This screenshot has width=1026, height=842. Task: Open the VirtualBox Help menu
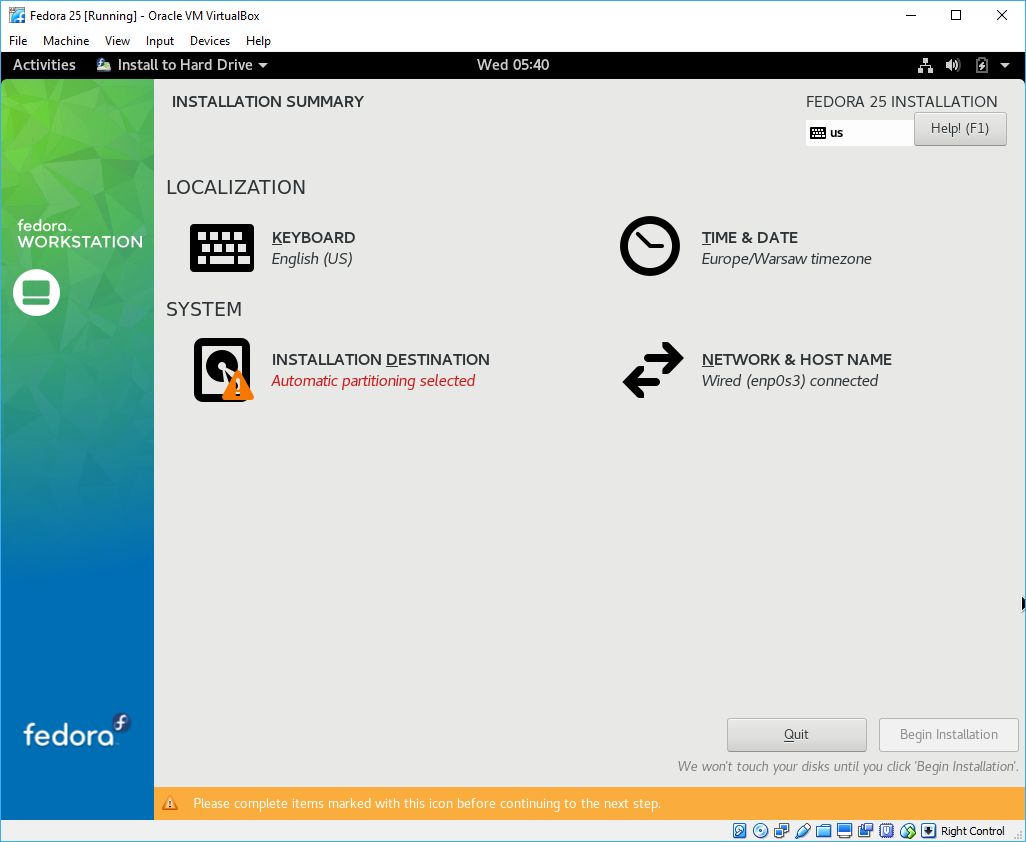coord(258,41)
